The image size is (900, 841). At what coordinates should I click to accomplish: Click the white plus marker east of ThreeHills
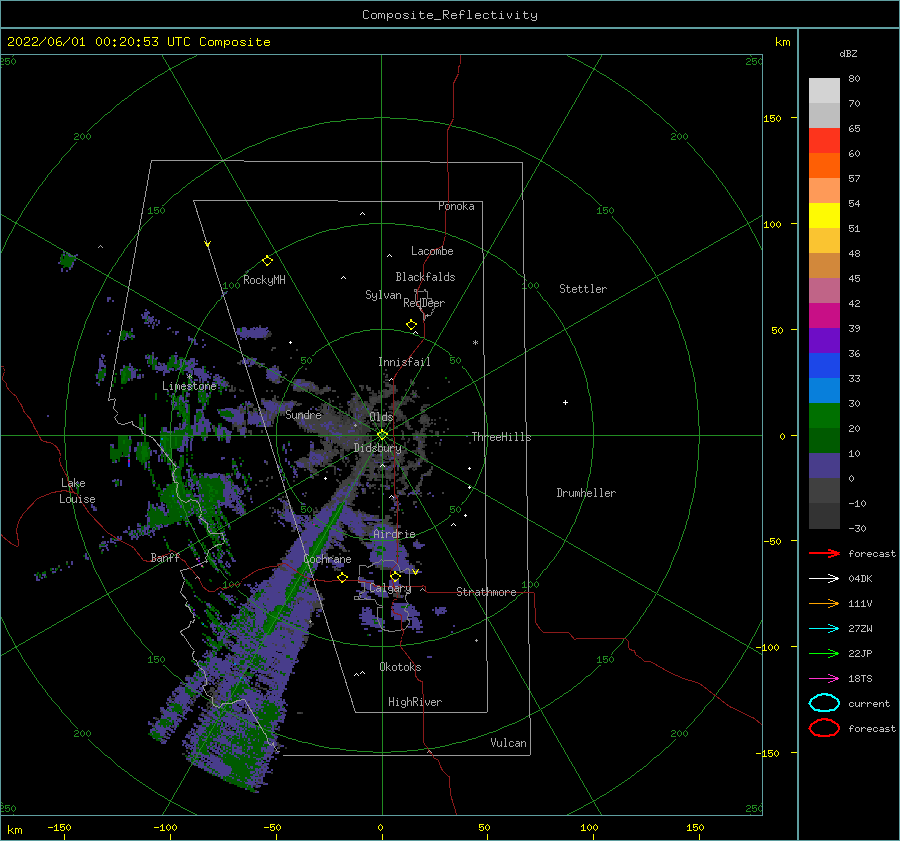pos(565,402)
